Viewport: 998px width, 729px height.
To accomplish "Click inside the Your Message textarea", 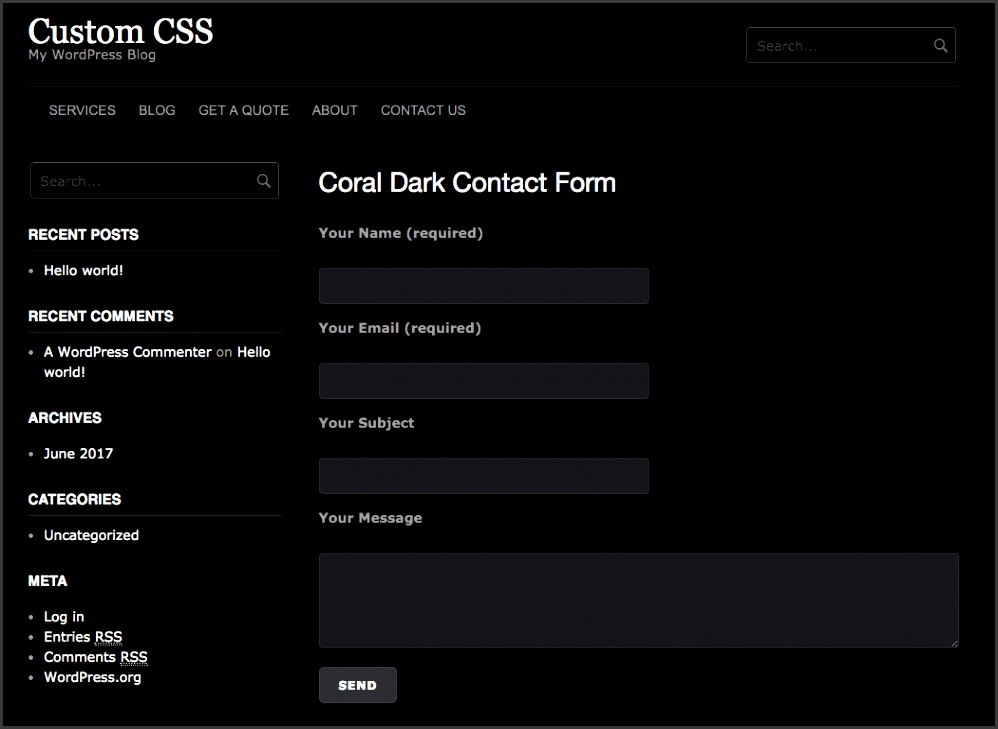I will point(638,600).
